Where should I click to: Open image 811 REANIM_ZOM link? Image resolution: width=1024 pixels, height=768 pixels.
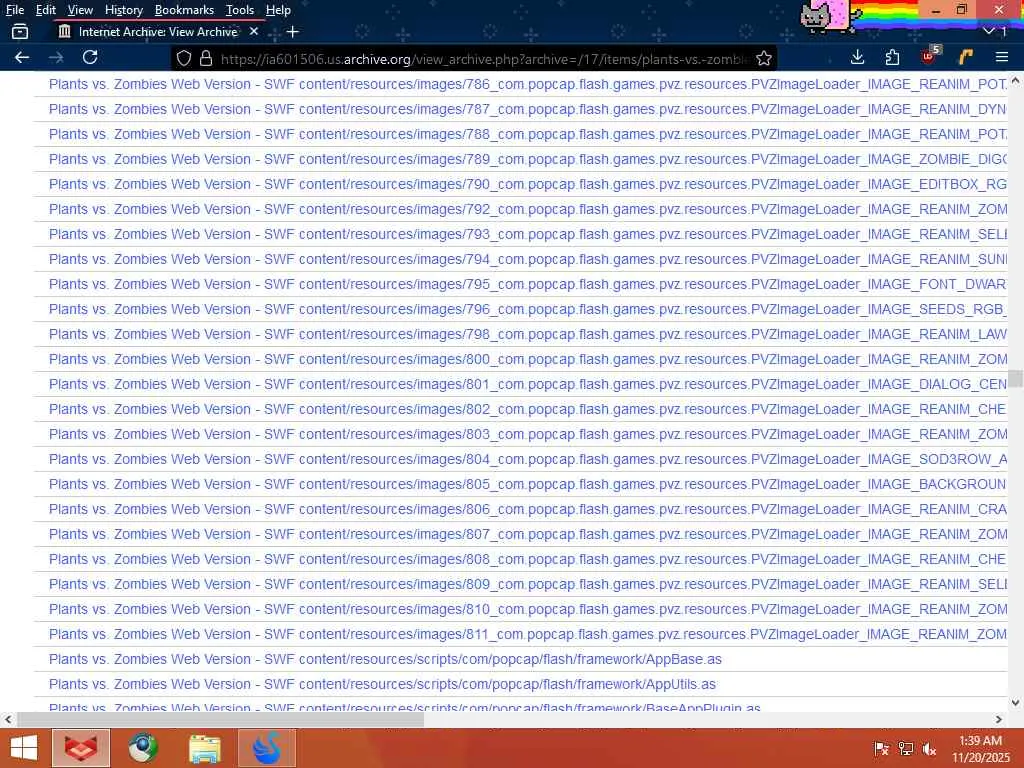(x=528, y=634)
